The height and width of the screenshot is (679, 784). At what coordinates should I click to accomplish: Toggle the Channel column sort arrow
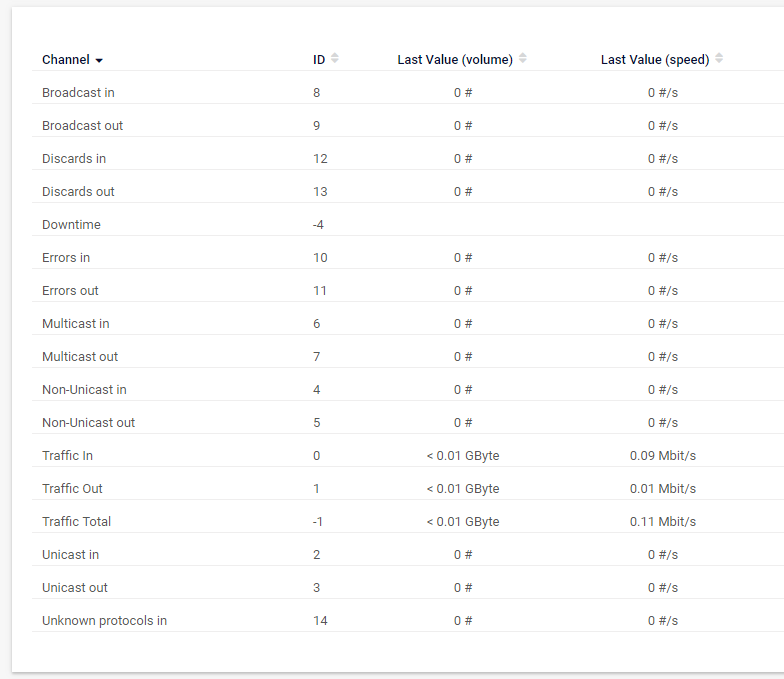(99, 61)
